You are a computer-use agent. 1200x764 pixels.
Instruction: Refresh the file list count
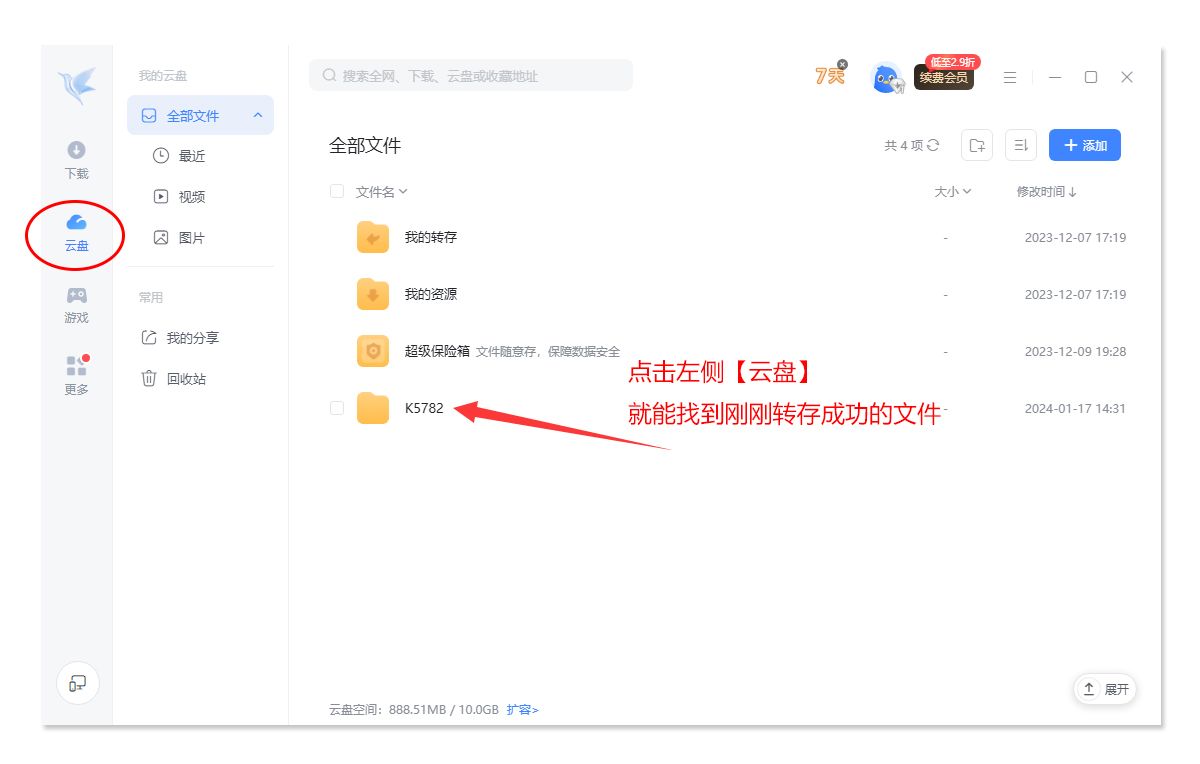(x=933, y=146)
